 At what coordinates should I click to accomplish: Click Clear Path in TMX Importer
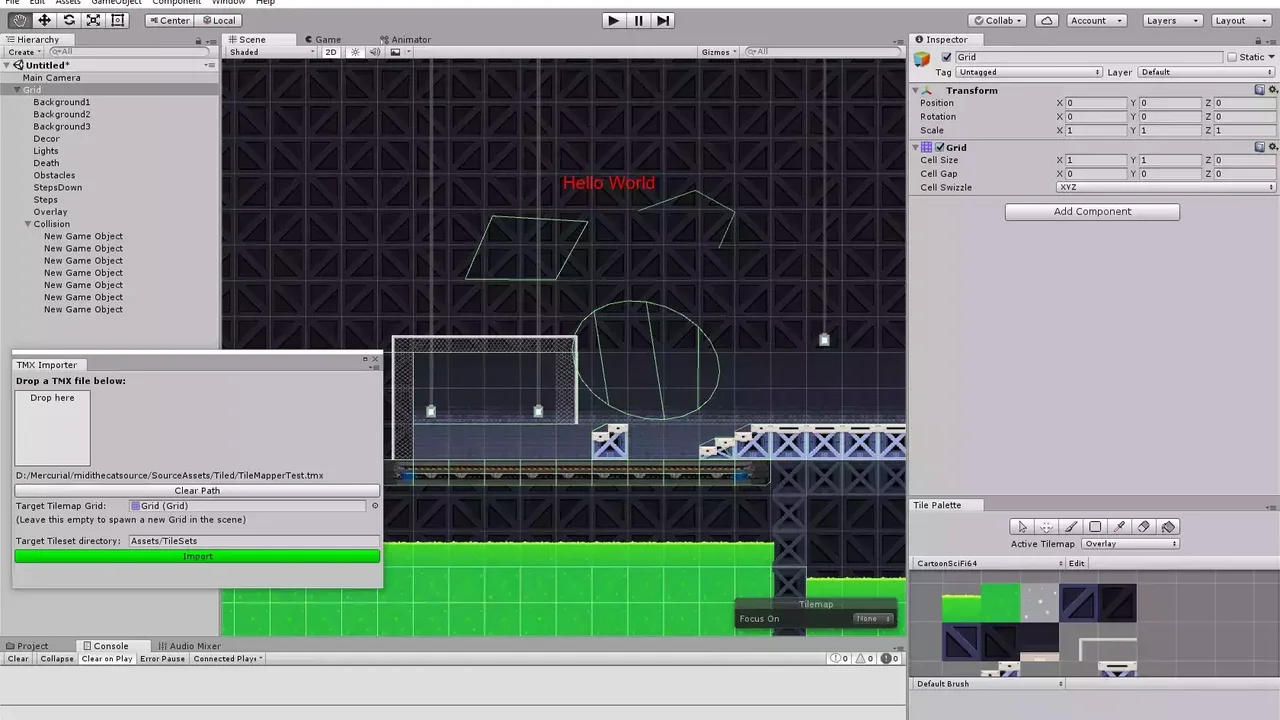[197, 491]
